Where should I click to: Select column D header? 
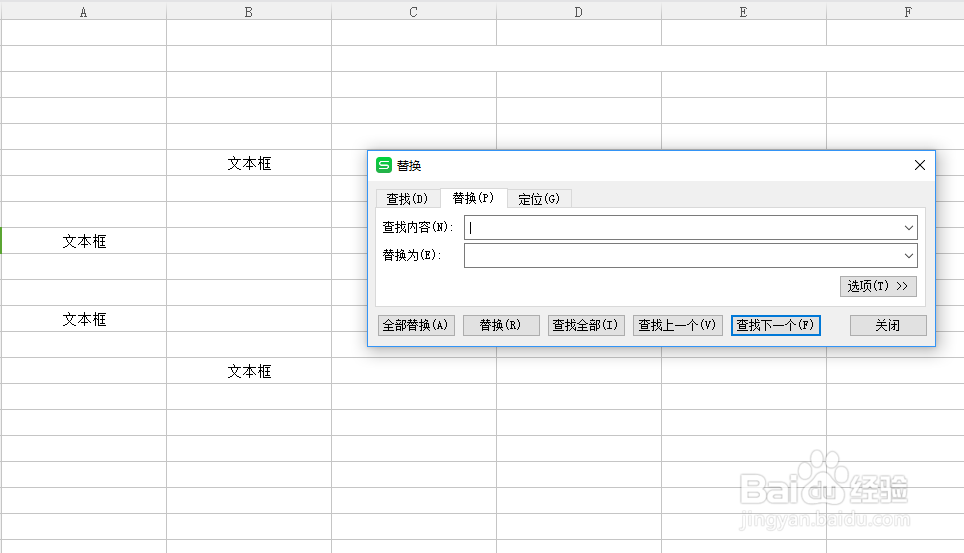[579, 12]
